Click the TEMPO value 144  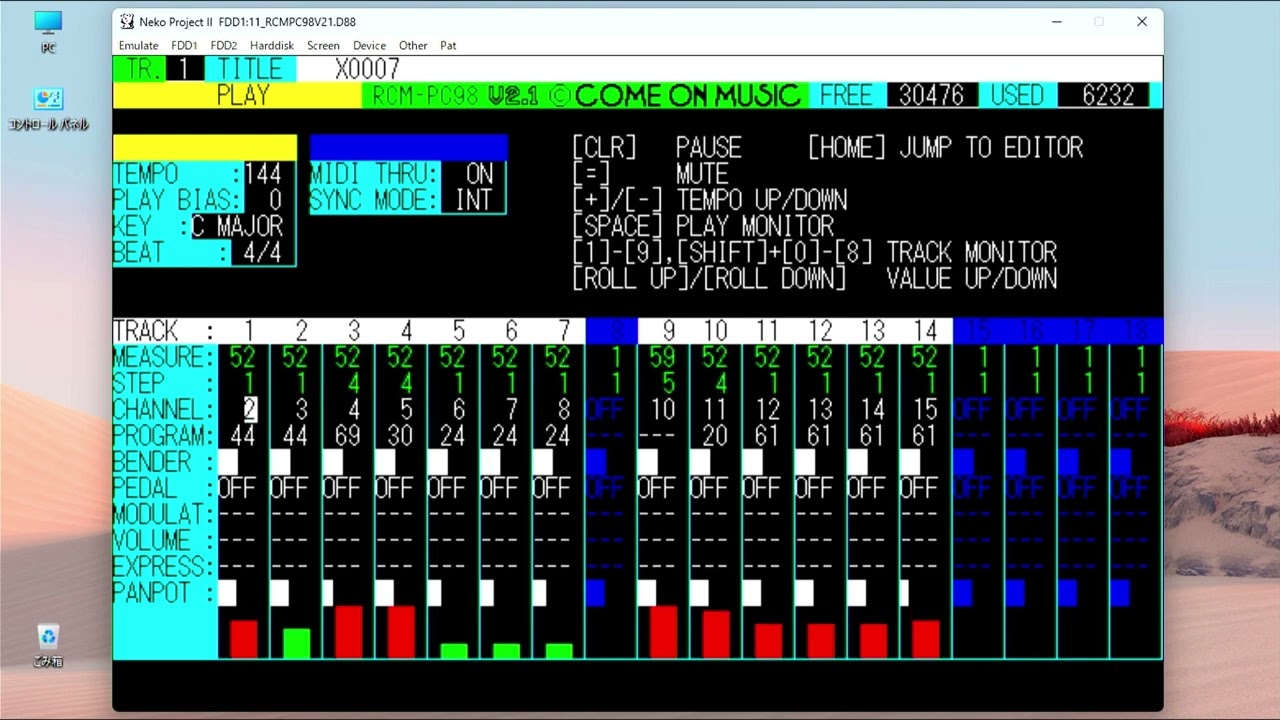coord(263,174)
